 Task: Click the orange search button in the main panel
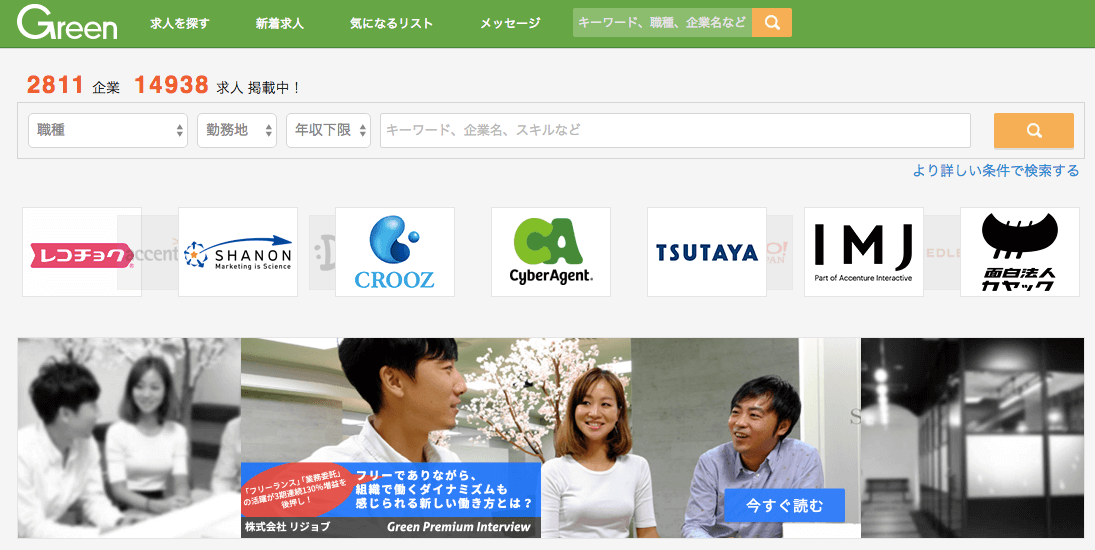(x=1034, y=131)
